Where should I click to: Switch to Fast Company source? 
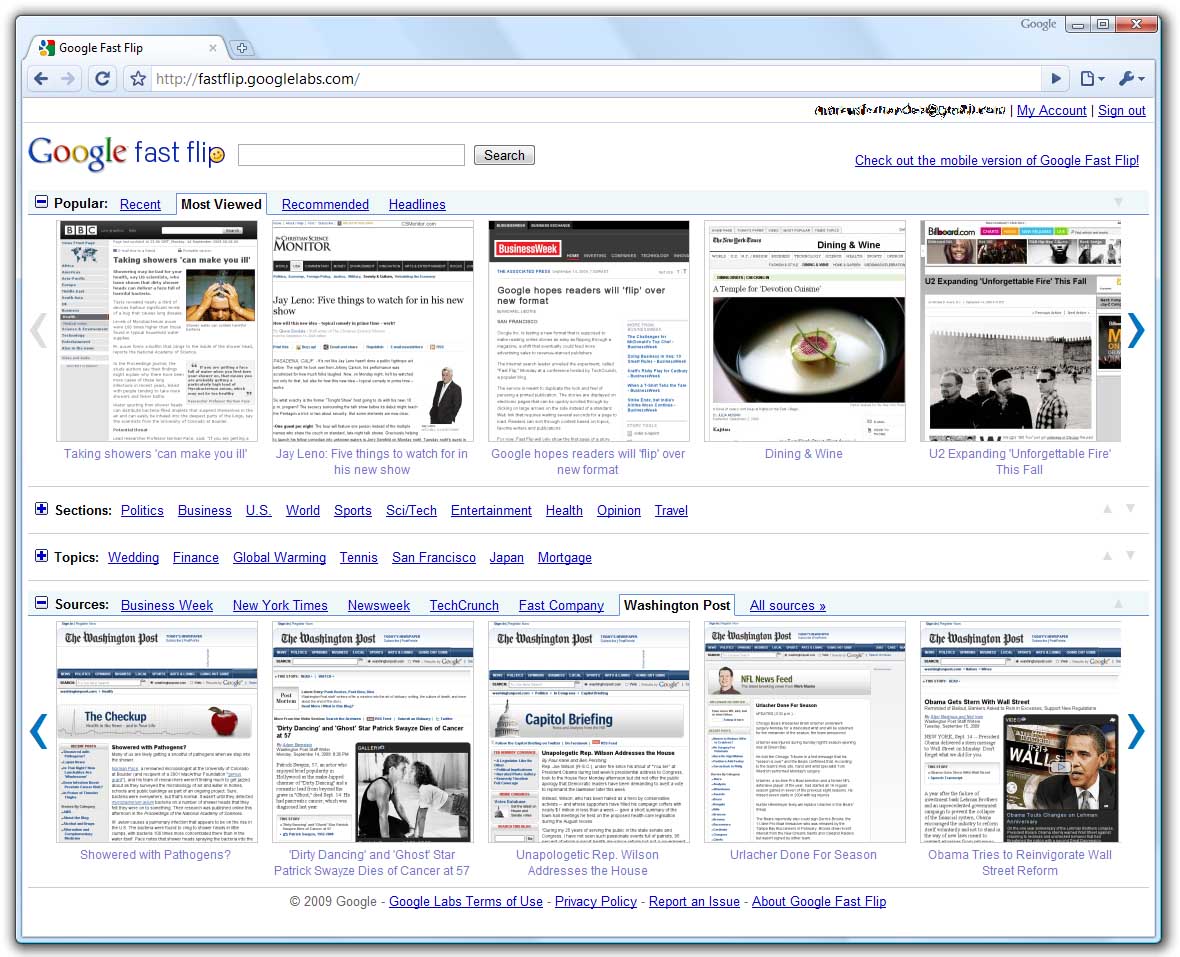[x=561, y=606]
